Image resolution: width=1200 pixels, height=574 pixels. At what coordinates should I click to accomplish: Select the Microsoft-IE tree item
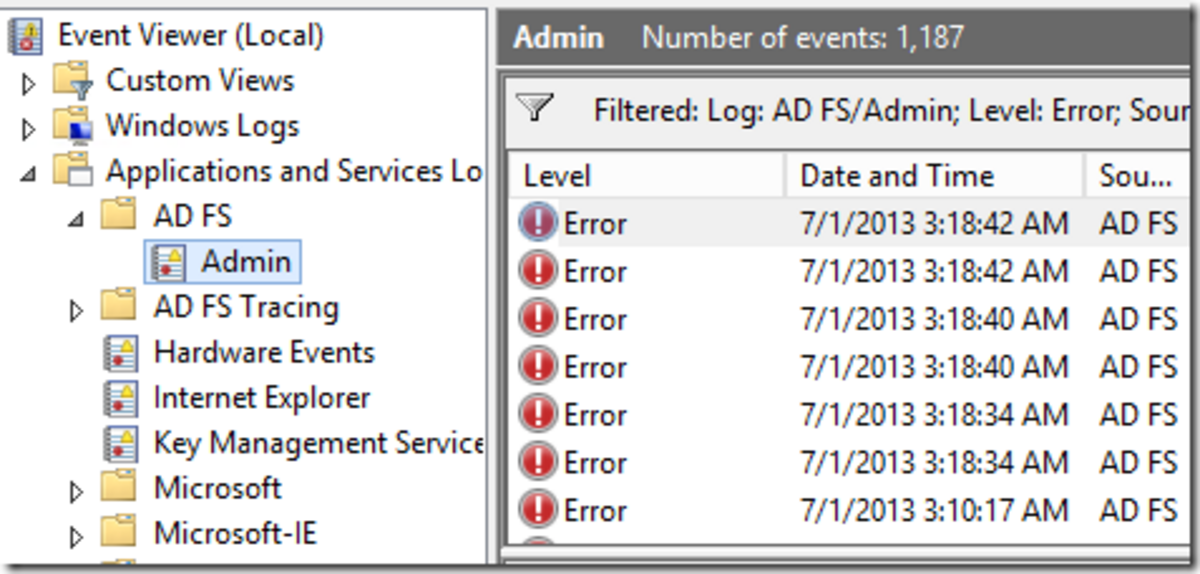coord(235,533)
